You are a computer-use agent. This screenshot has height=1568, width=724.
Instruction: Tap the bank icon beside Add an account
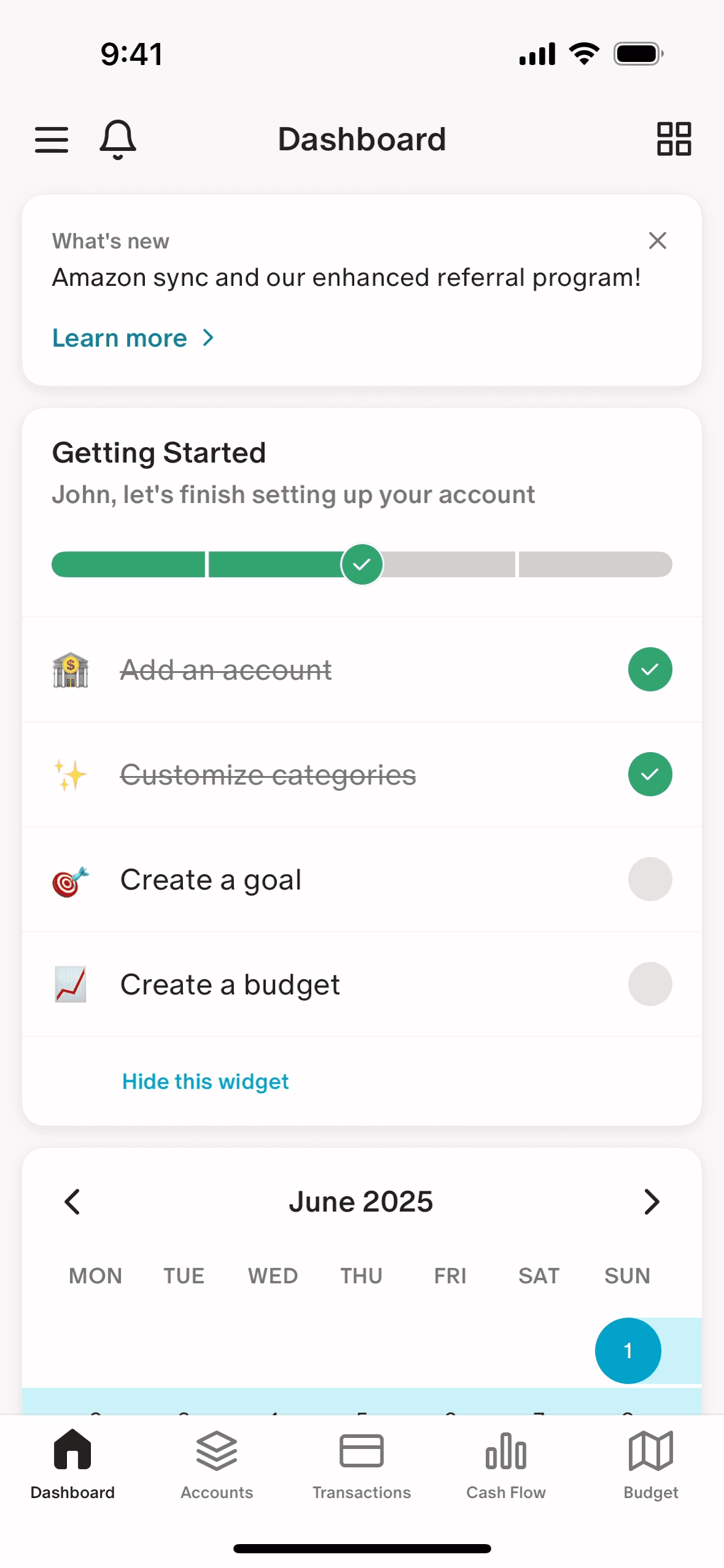[x=71, y=669]
